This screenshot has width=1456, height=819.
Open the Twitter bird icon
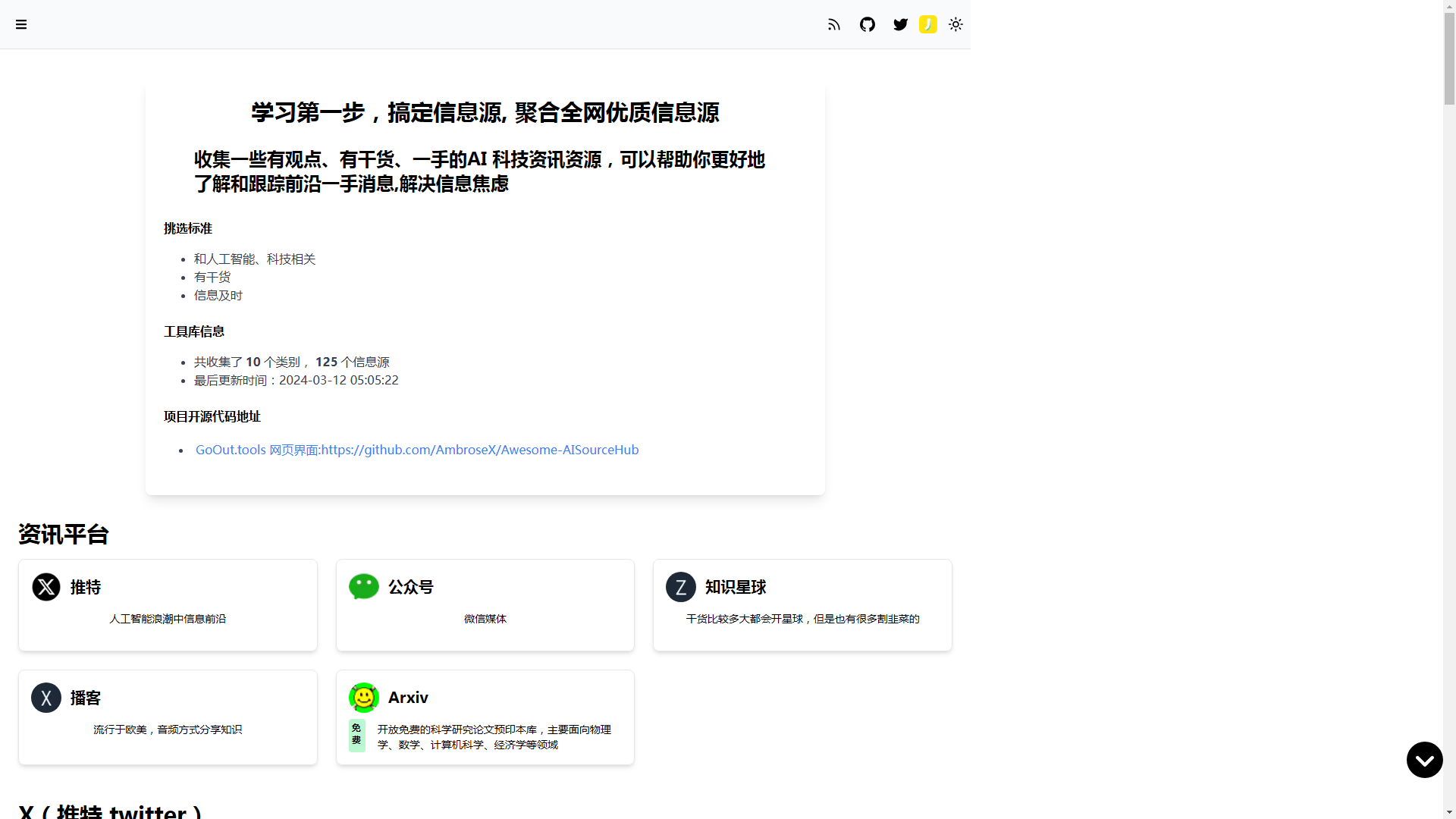900,24
